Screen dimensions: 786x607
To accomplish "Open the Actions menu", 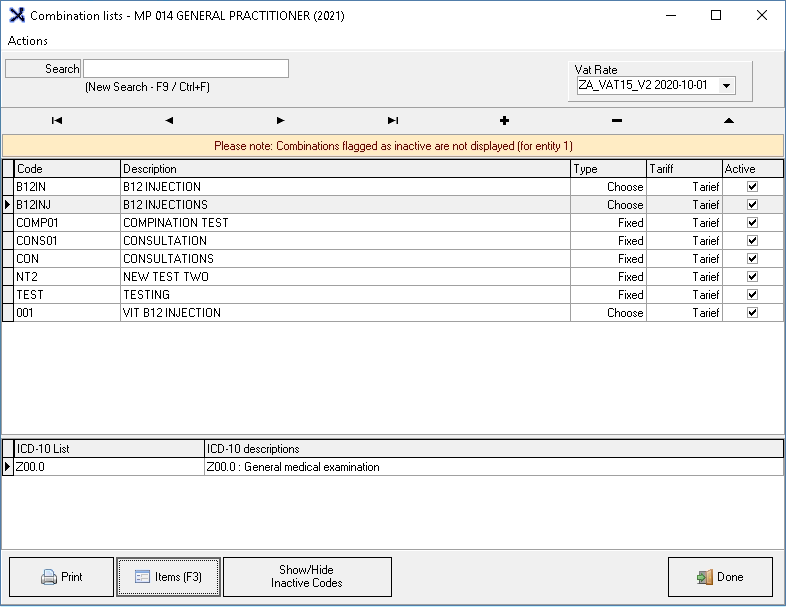I will 28,41.
